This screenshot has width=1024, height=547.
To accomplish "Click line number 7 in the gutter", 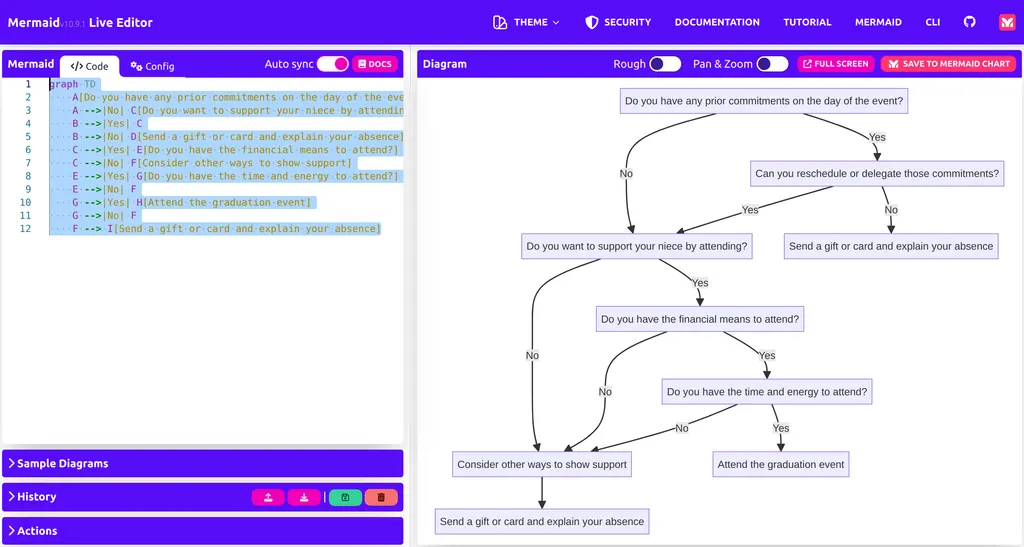I will pyautogui.click(x=27, y=163).
